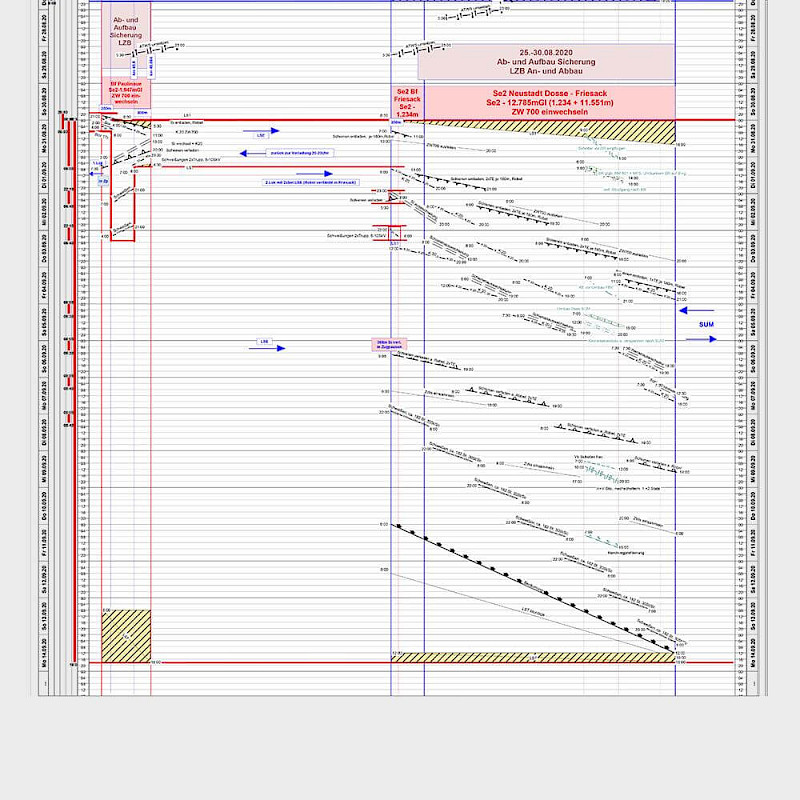
Task: Click the blue left arrow above SUM
Action: [702, 310]
